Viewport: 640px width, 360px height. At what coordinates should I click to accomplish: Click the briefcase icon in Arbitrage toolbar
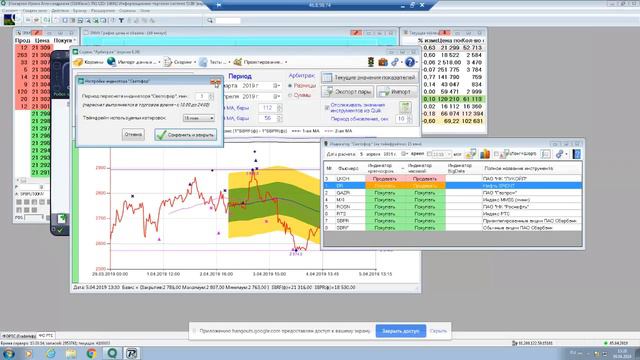(383, 62)
